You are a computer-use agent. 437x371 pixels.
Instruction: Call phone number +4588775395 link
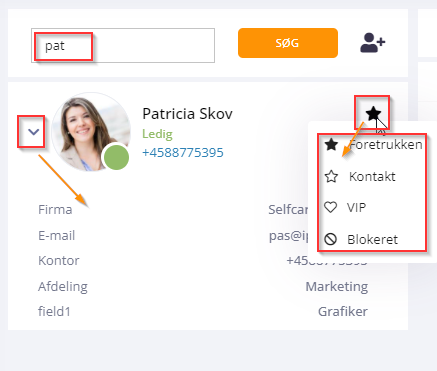point(183,153)
